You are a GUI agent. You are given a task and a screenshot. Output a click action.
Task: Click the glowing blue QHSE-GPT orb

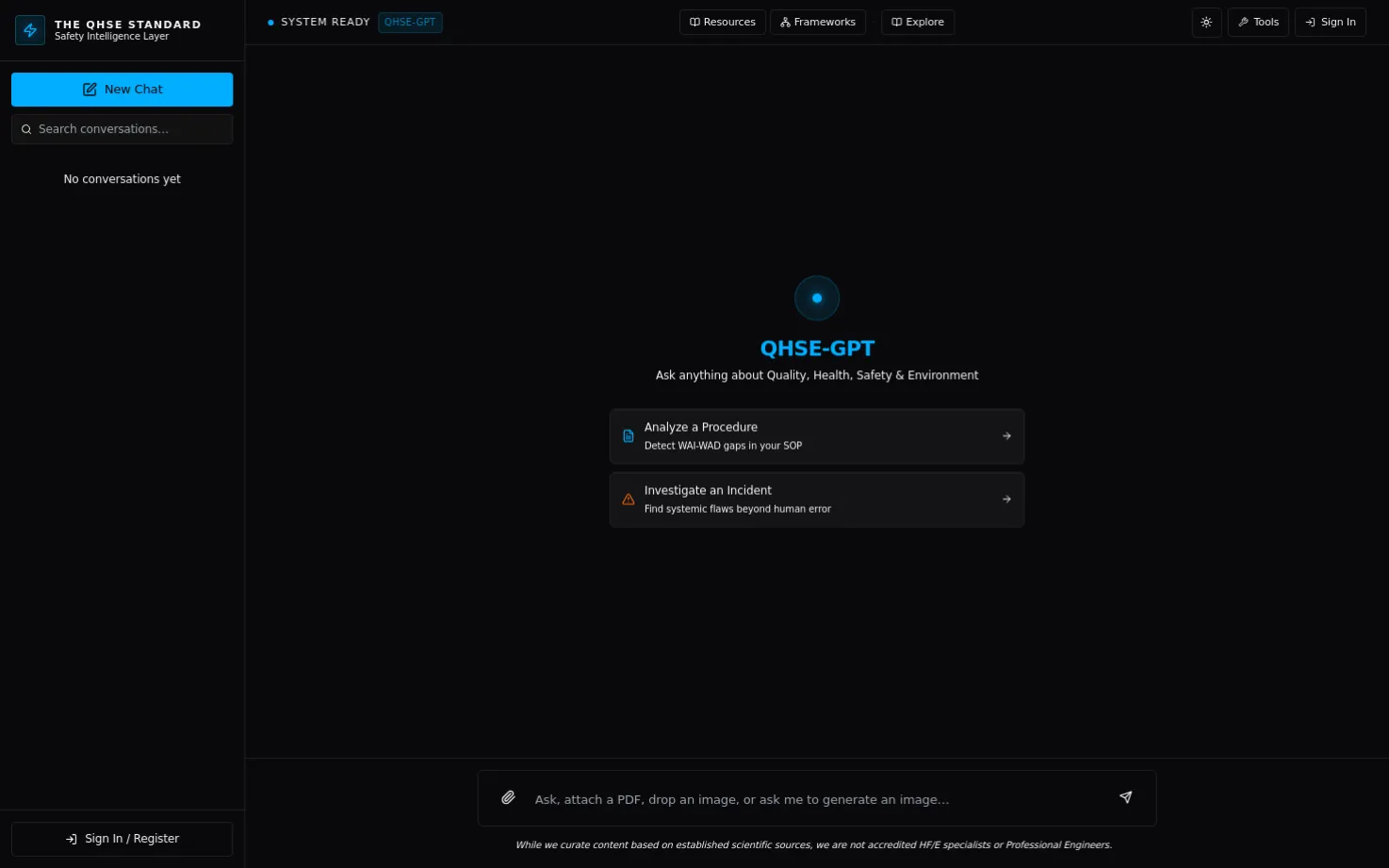click(817, 298)
